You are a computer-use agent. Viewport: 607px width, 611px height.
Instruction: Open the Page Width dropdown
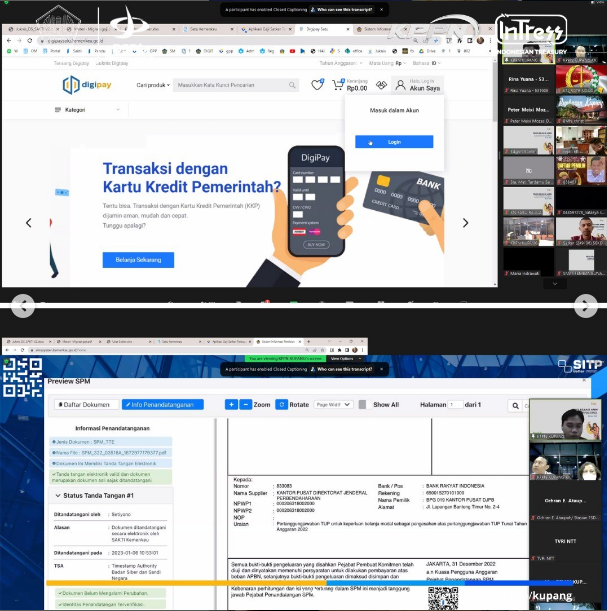pyautogui.click(x=335, y=405)
